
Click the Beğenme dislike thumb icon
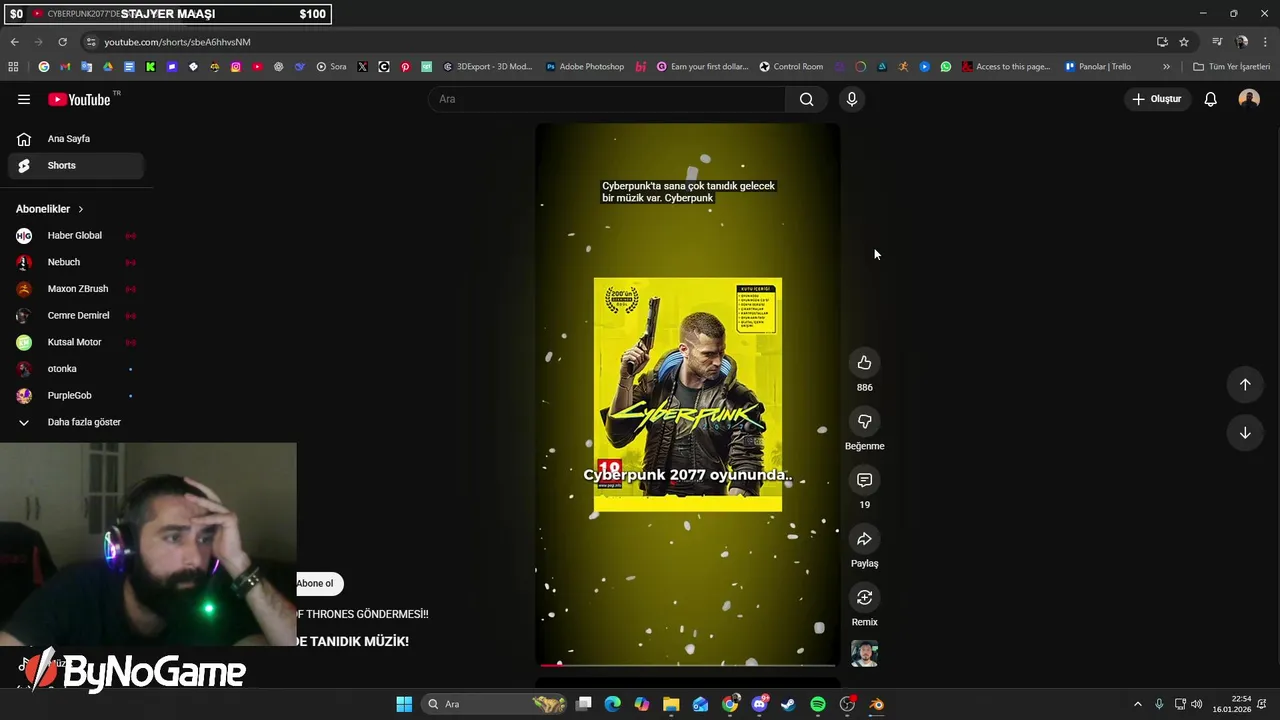(864, 422)
